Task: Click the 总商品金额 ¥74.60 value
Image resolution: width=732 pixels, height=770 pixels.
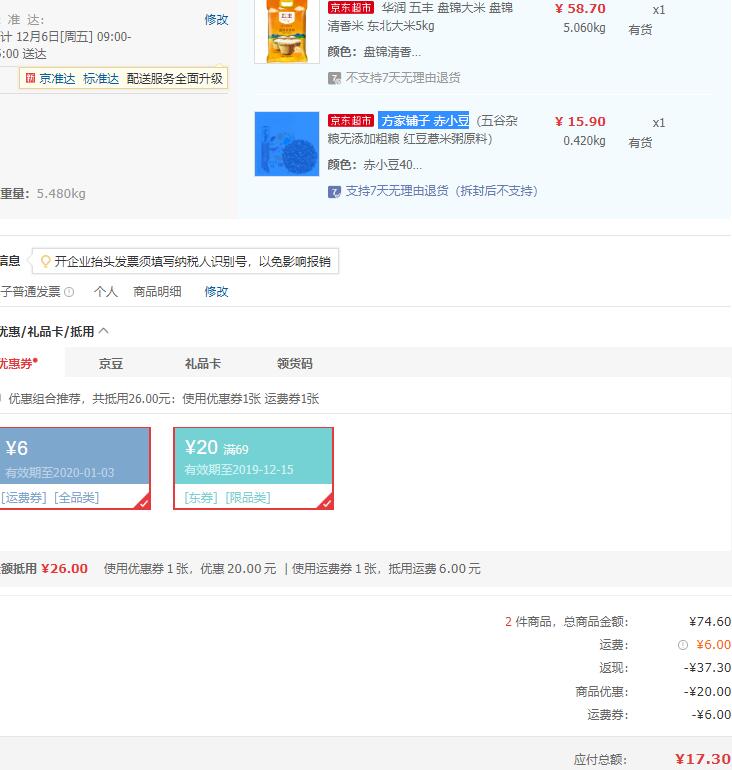Action: coord(710,622)
